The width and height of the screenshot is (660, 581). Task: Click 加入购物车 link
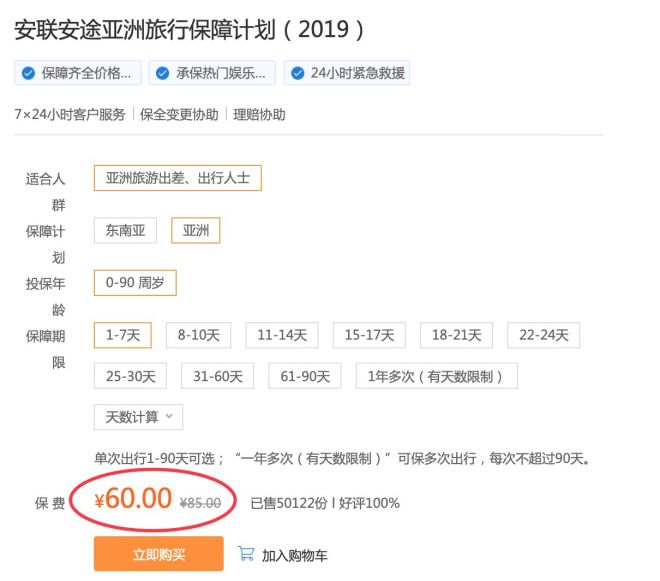tap(294, 556)
